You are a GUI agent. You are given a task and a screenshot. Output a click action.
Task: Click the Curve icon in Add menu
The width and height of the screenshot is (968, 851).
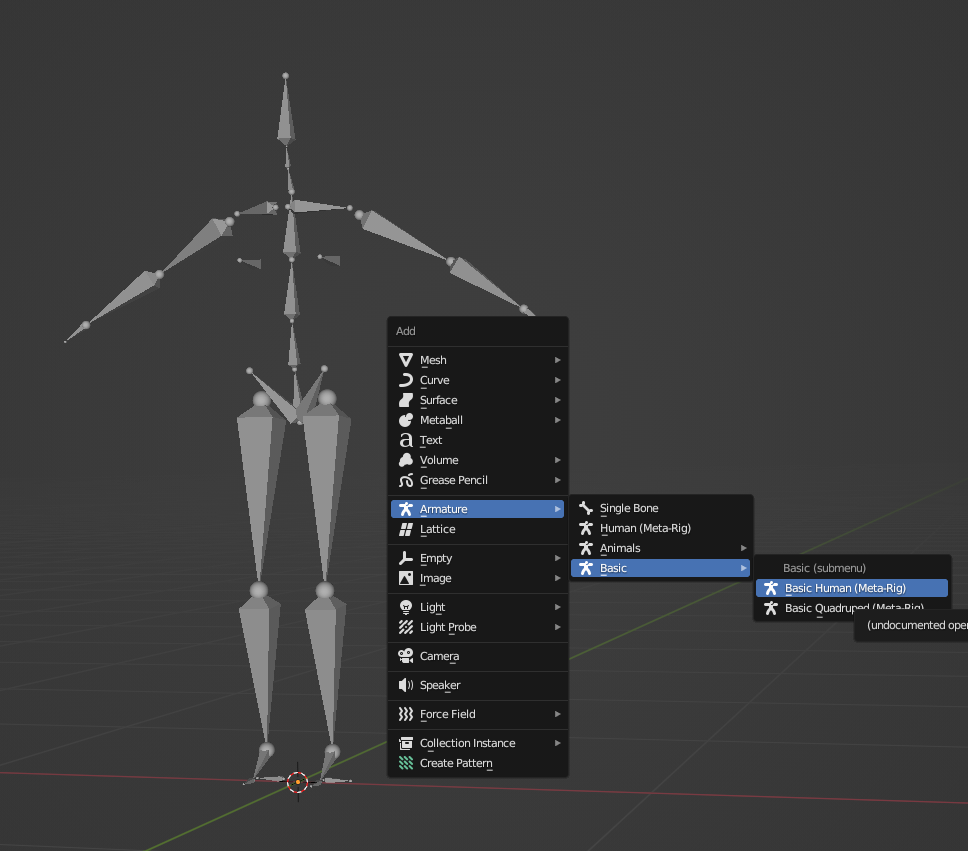tap(406, 380)
